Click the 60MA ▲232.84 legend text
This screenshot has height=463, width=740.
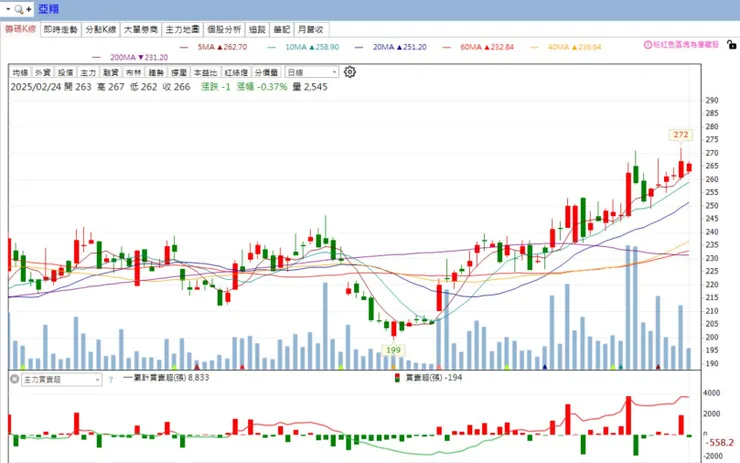click(487, 47)
